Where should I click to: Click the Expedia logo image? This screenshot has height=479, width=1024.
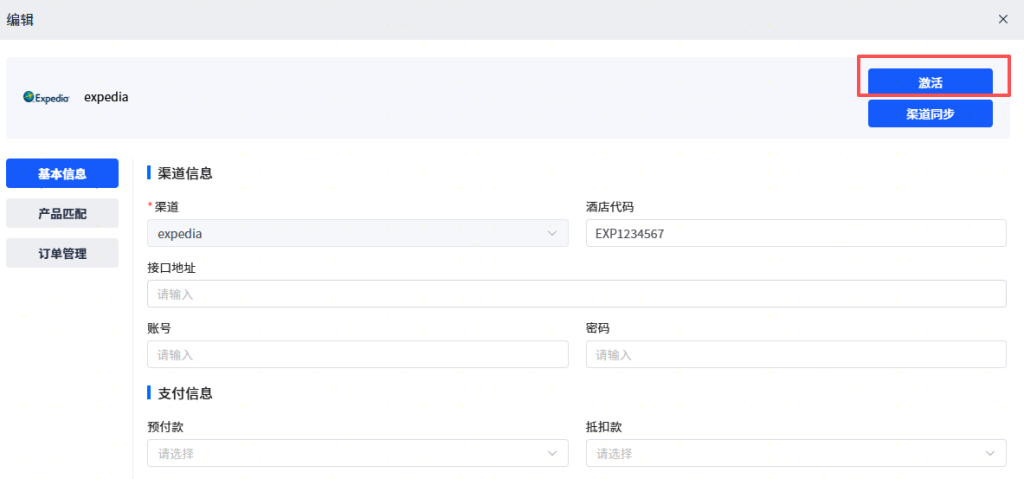tap(46, 98)
